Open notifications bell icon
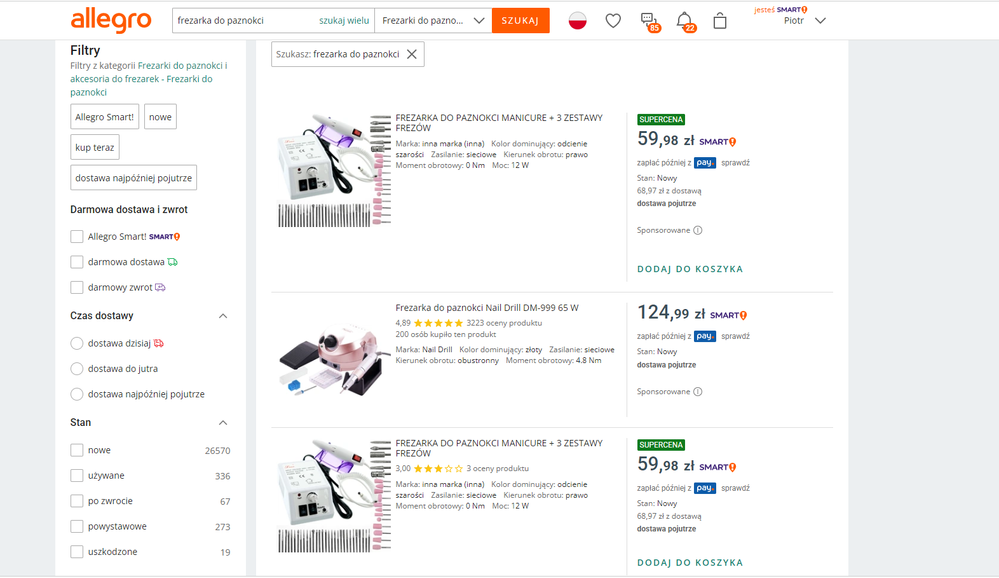The width and height of the screenshot is (999, 578). pyautogui.click(x=684, y=20)
